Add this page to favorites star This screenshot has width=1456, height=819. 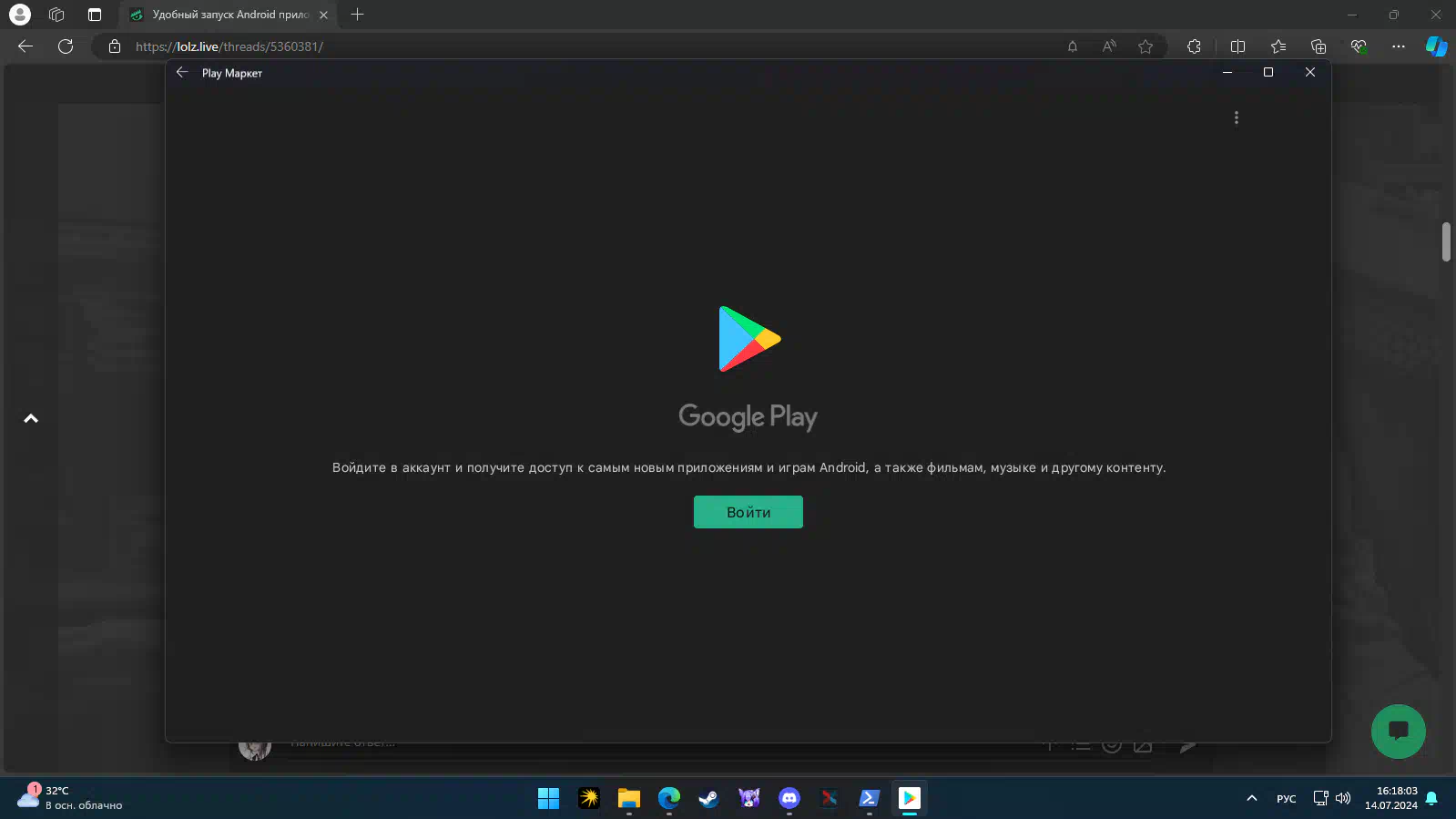[1145, 46]
